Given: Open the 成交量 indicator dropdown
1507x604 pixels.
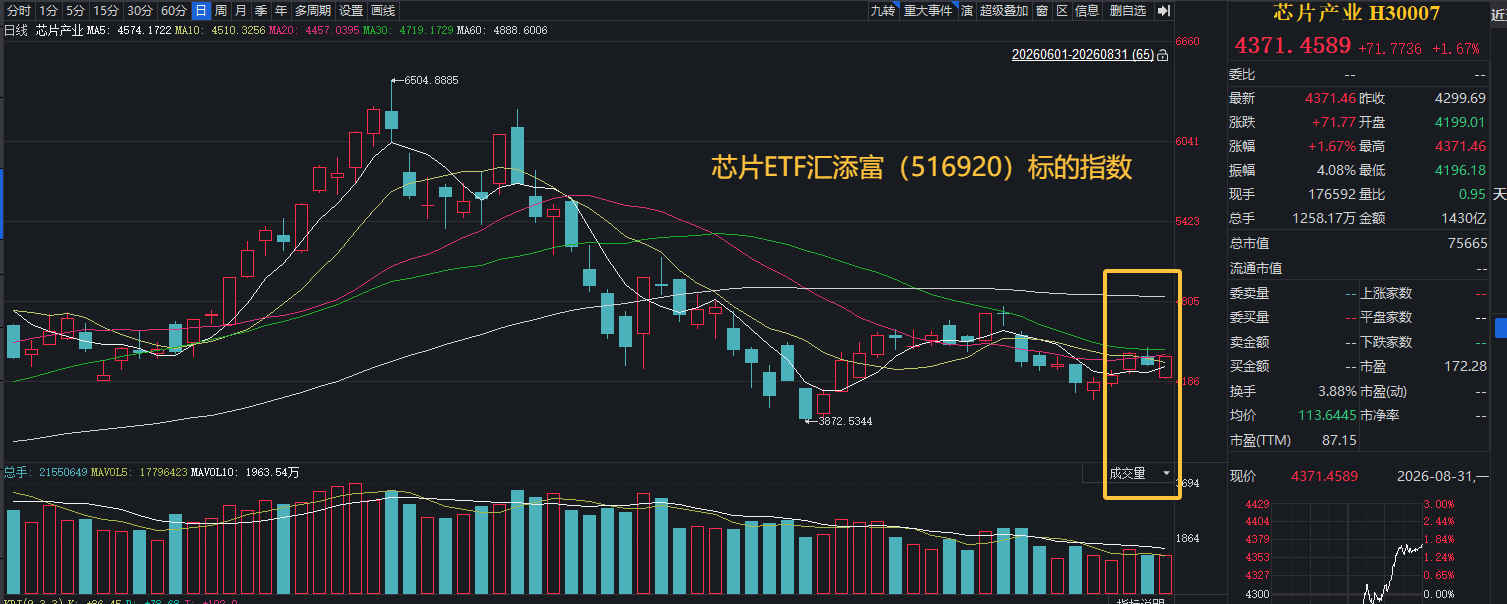Looking at the screenshot, I should click(x=1139, y=473).
